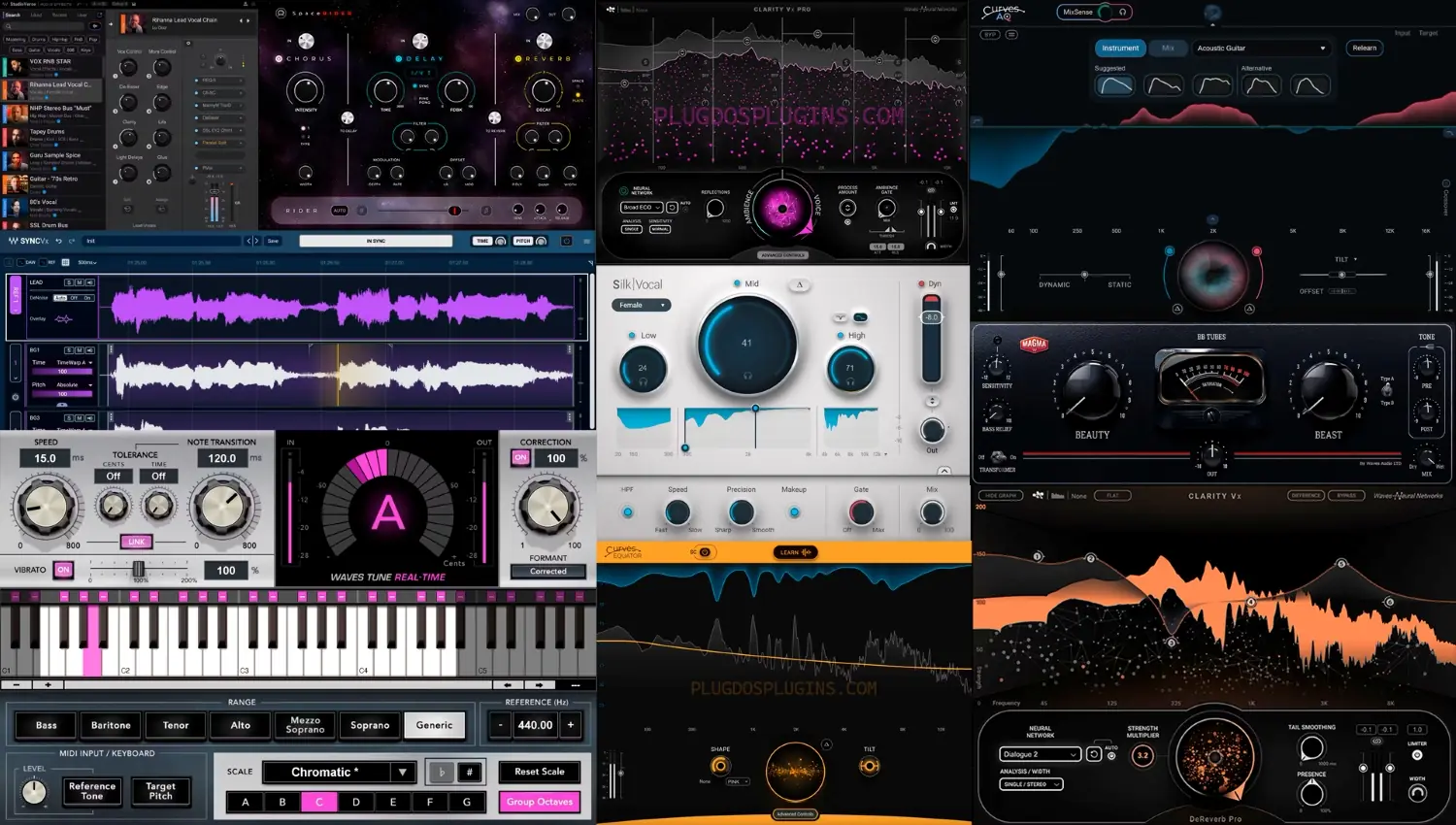
Task: Click the keyboard zoom-out minus button
Action: [x=17, y=685]
